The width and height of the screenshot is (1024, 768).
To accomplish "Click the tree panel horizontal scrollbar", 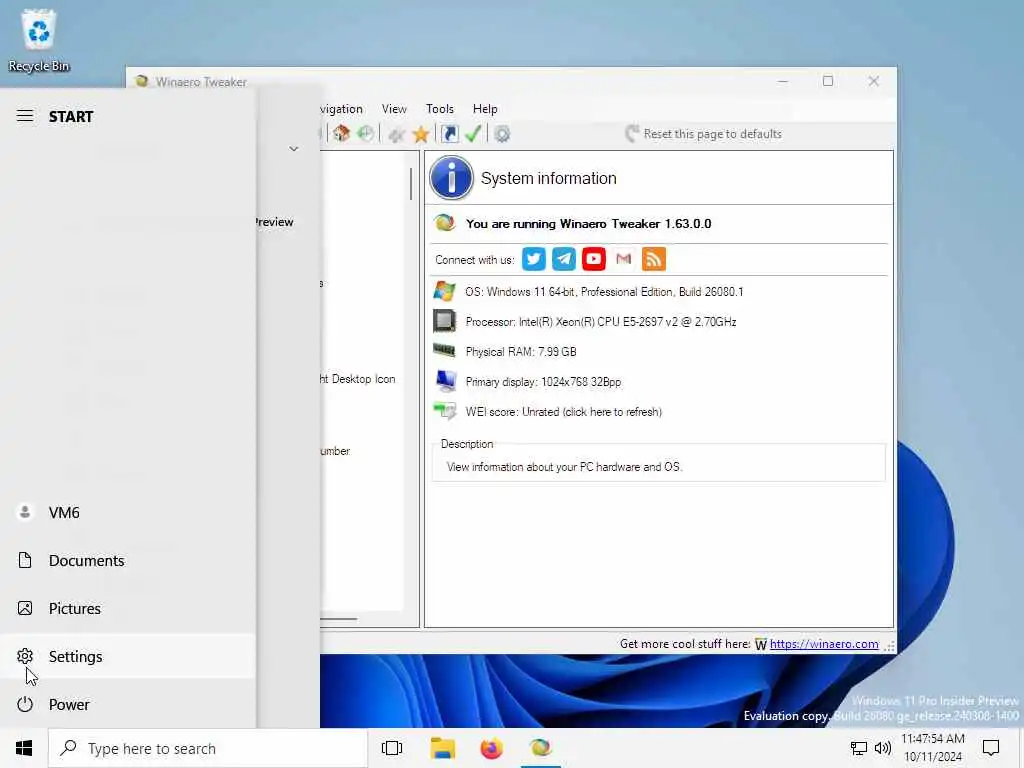I will click(x=338, y=618).
